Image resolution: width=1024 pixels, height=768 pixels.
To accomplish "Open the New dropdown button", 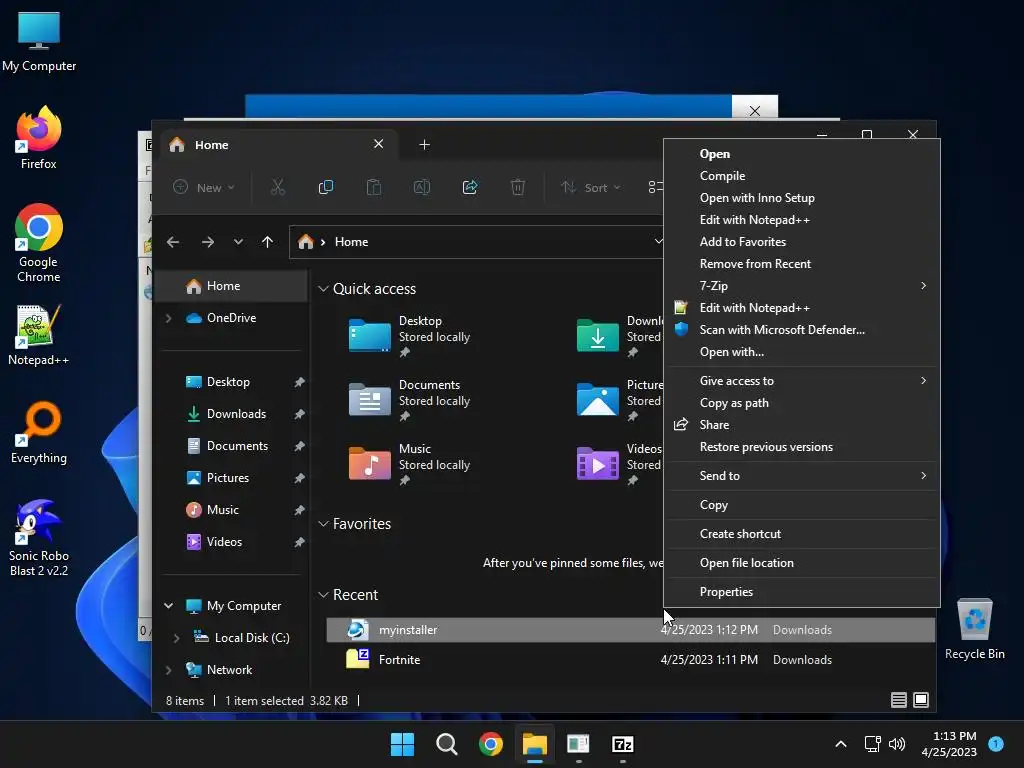I will click(x=204, y=187).
